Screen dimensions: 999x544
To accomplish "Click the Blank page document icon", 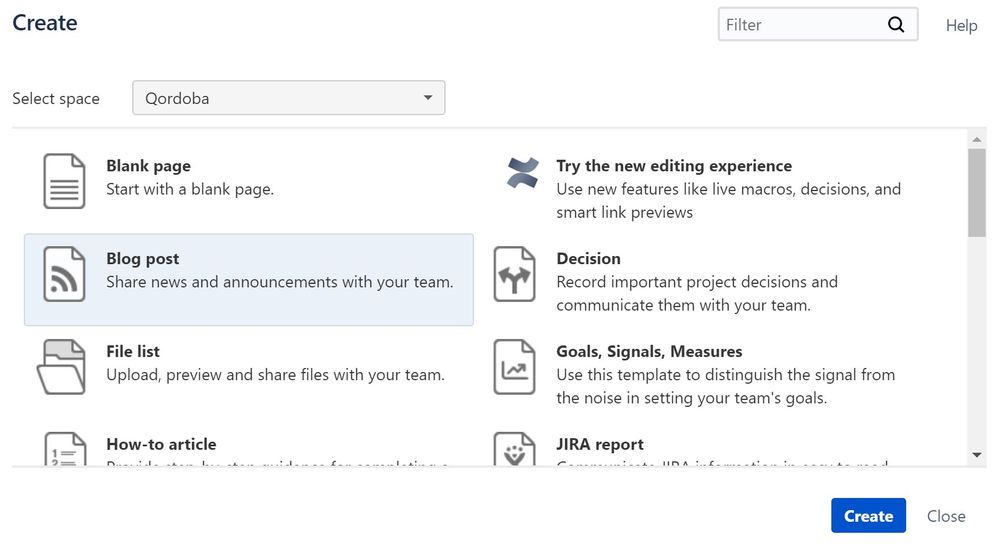I will tap(64, 180).
